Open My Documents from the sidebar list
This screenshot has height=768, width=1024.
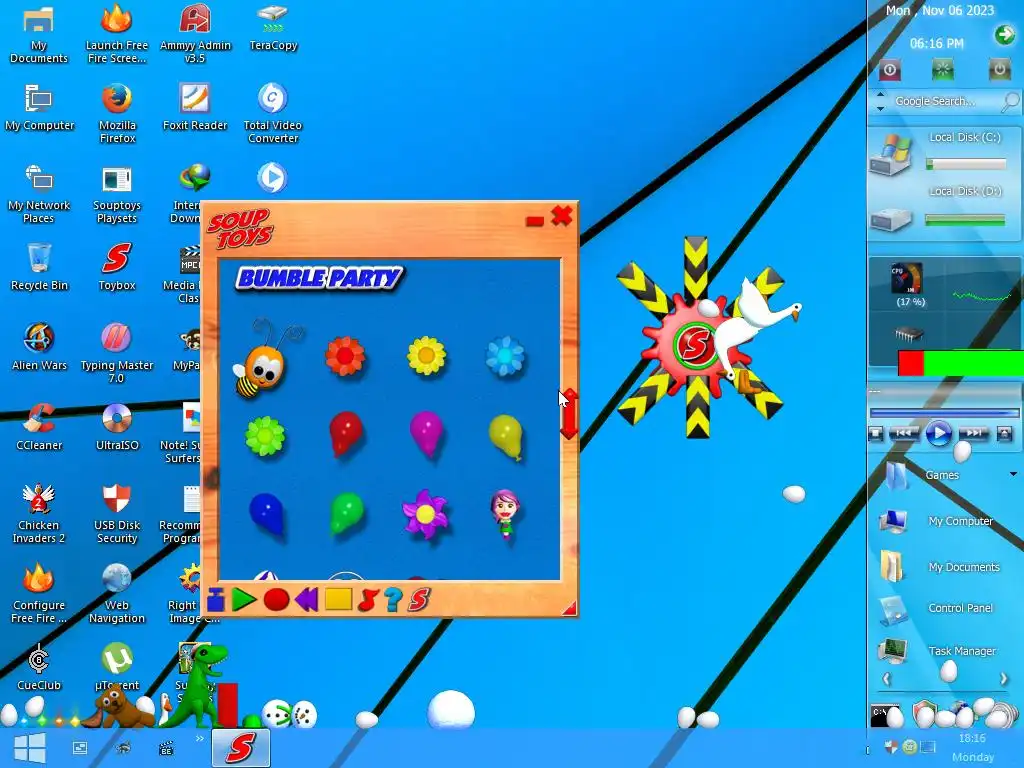point(942,567)
